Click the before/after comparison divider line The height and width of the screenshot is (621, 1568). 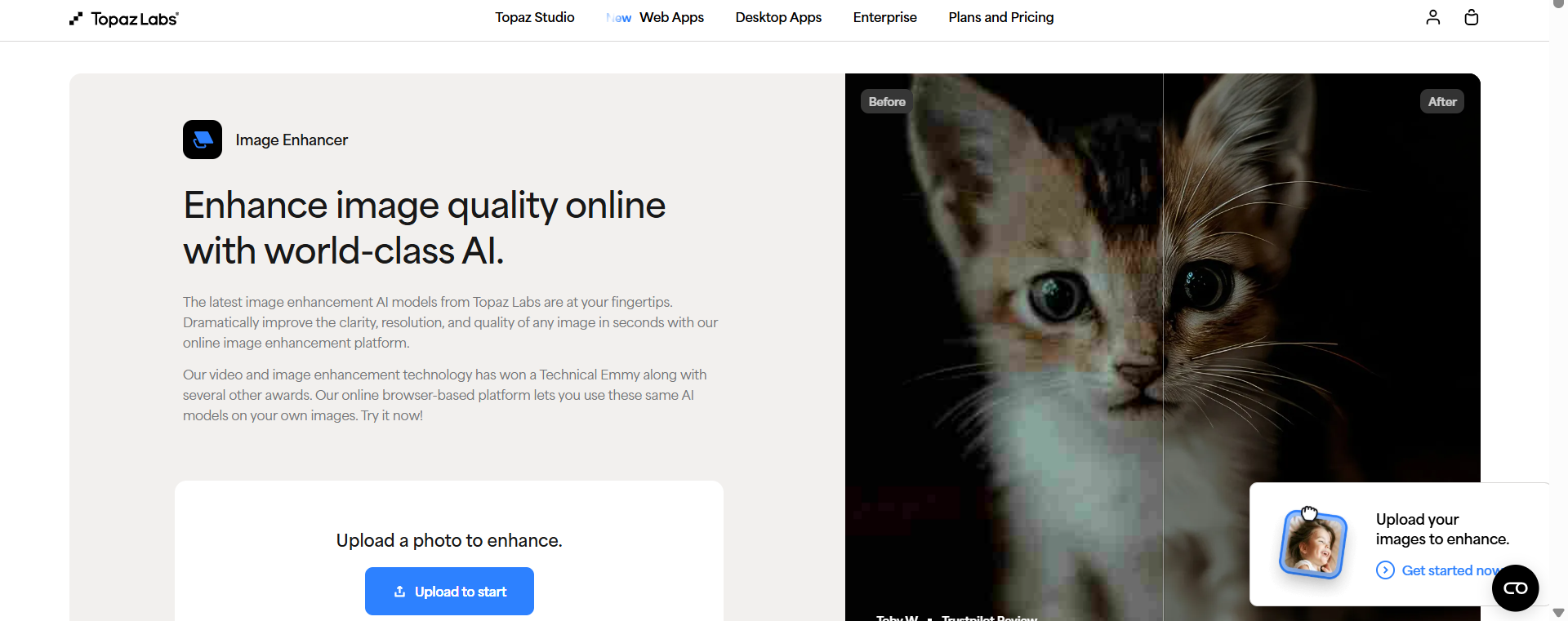1163,347
